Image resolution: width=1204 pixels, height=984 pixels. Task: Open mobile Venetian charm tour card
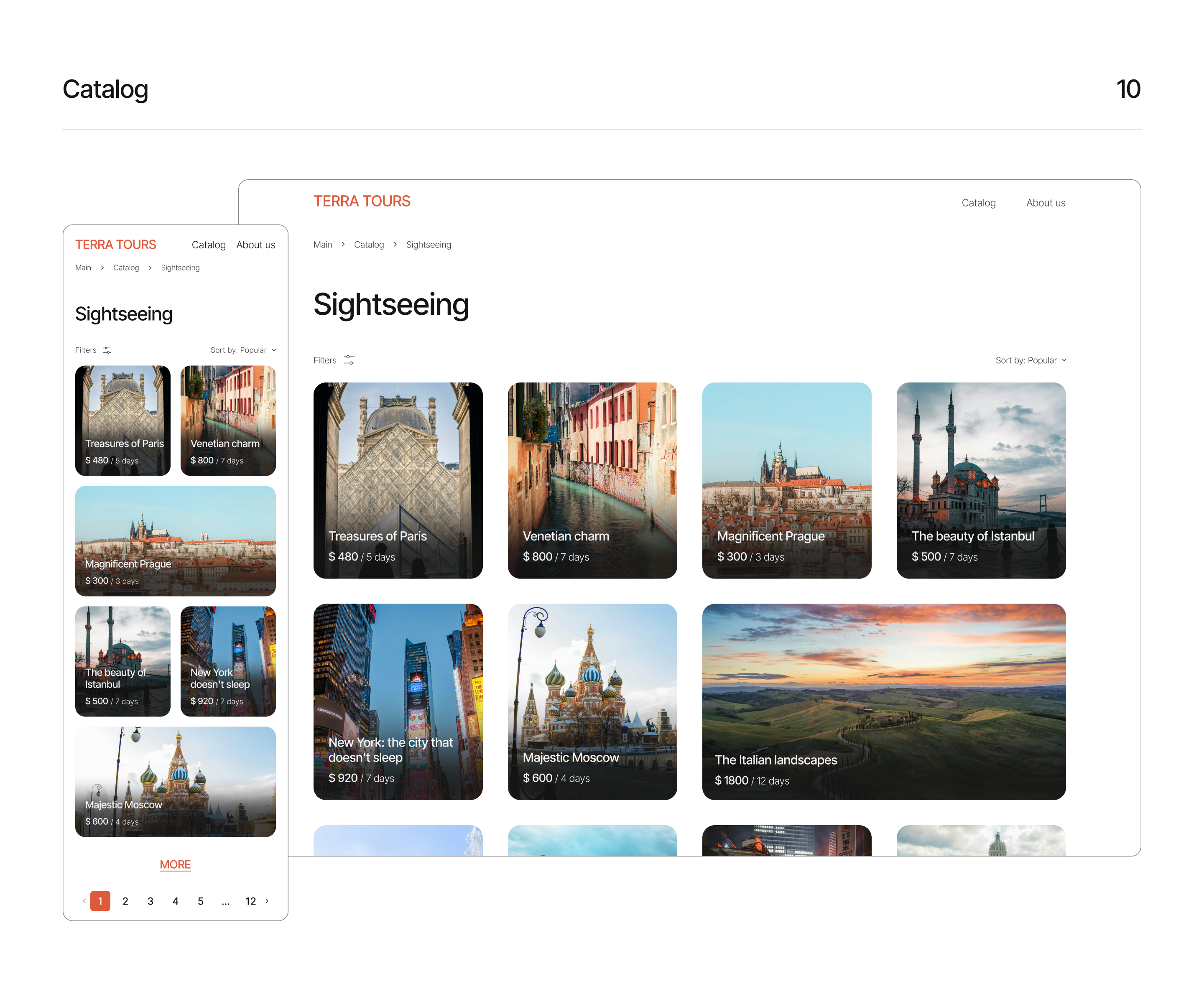pyautogui.click(x=228, y=420)
